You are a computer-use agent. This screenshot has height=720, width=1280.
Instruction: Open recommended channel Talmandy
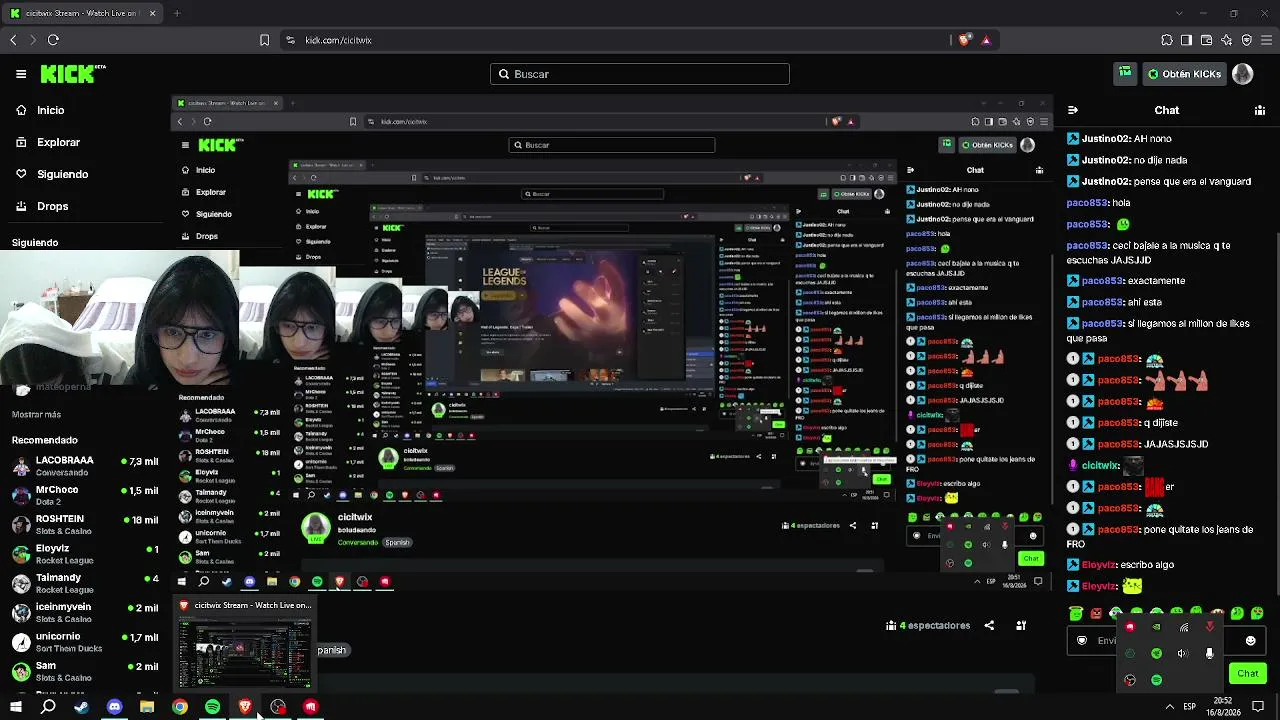coord(85,582)
